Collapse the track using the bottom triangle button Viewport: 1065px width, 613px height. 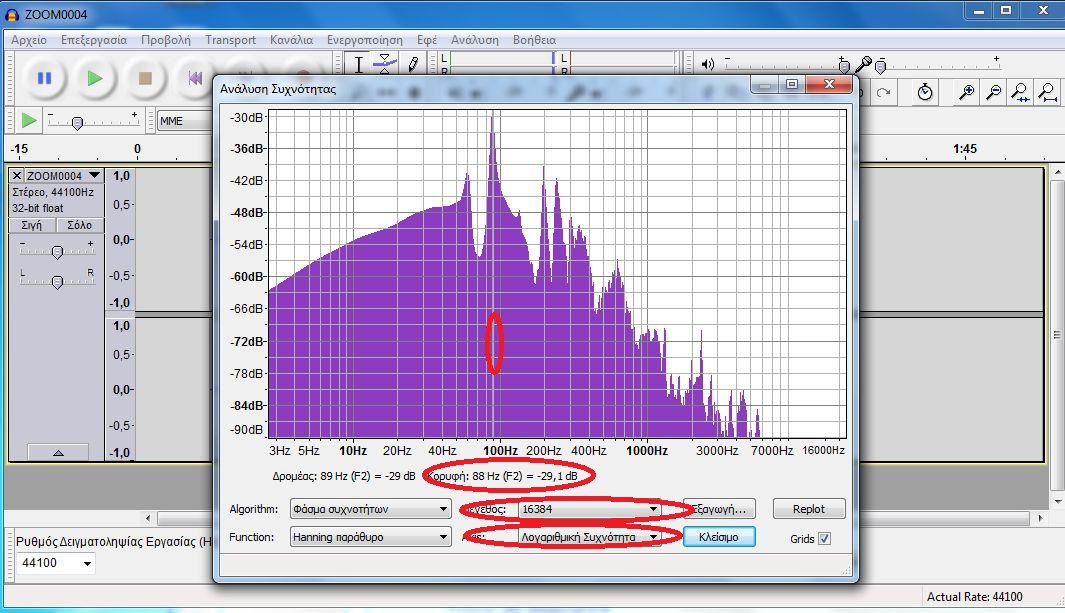point(58,453)
